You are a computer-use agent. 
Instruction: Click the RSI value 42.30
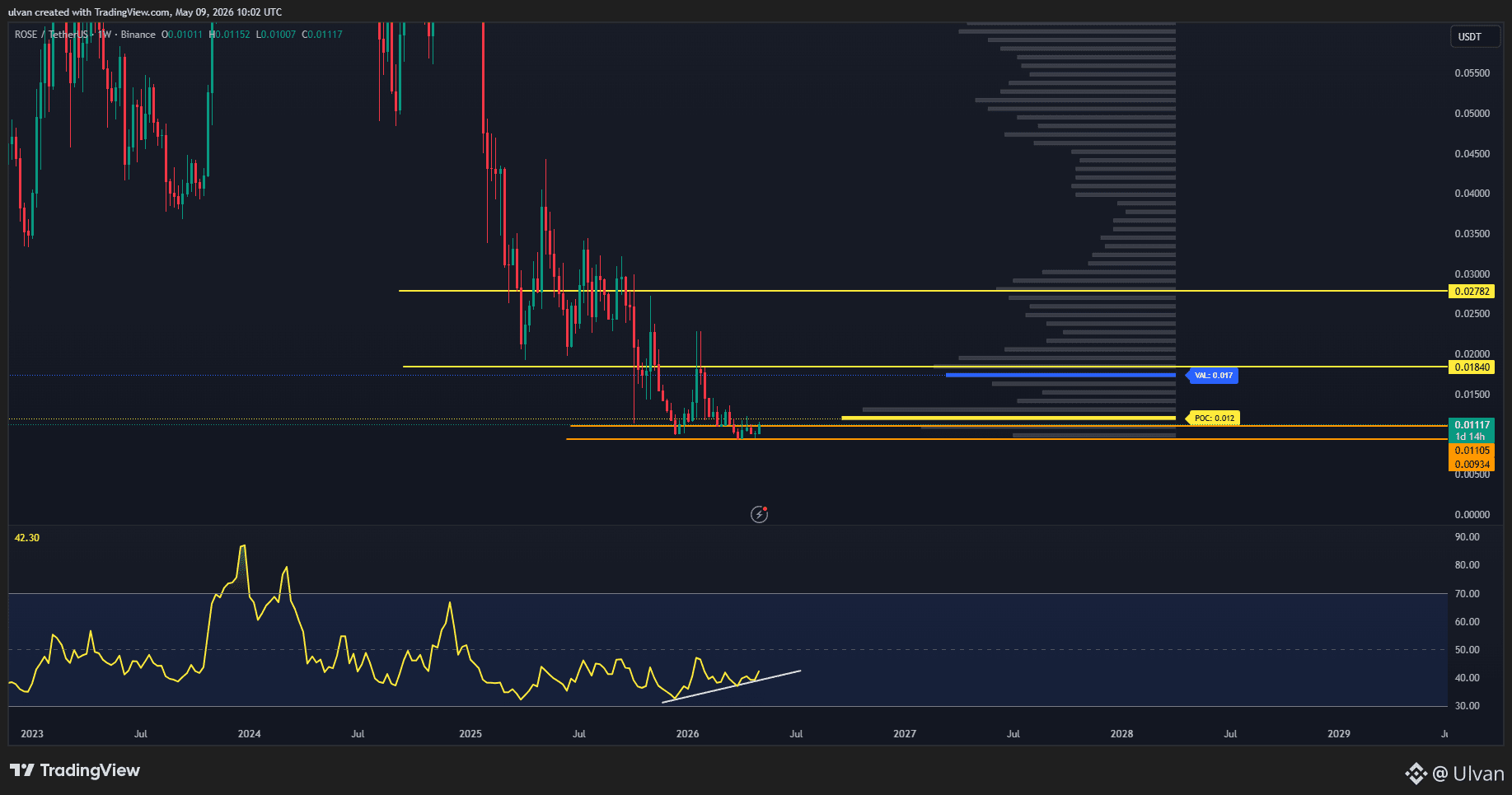27,538
